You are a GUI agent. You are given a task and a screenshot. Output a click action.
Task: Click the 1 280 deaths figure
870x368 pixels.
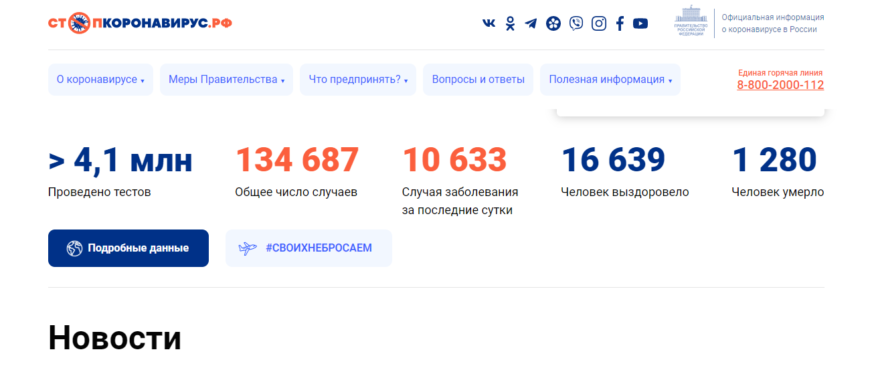click(x=775, y=160)
